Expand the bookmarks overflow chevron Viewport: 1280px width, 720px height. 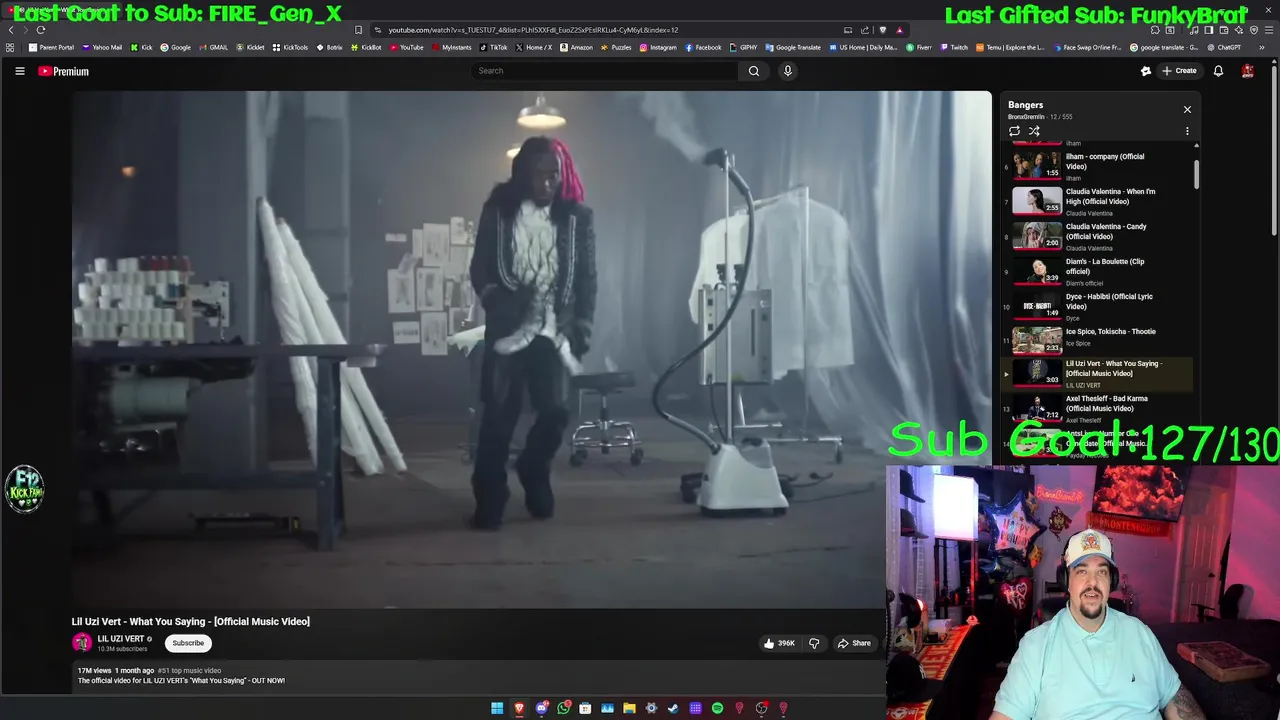(1262, 47)
